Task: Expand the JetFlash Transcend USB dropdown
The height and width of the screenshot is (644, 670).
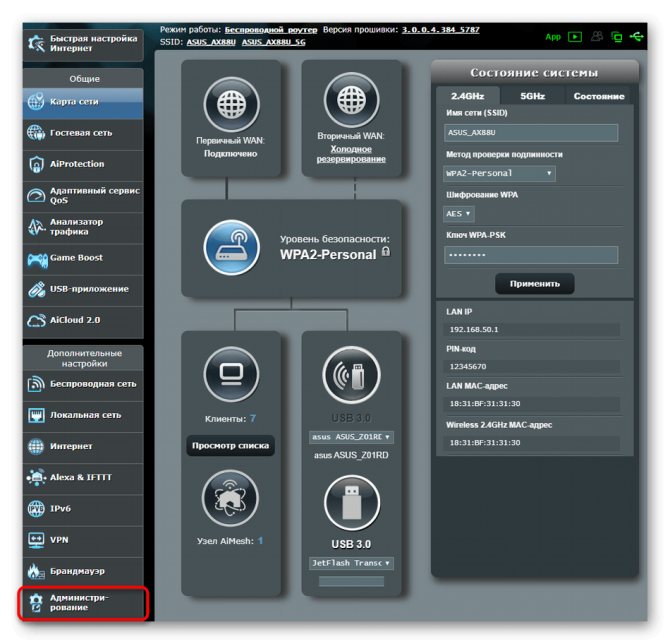Action: pyautogui.click(x=351, y=563)
